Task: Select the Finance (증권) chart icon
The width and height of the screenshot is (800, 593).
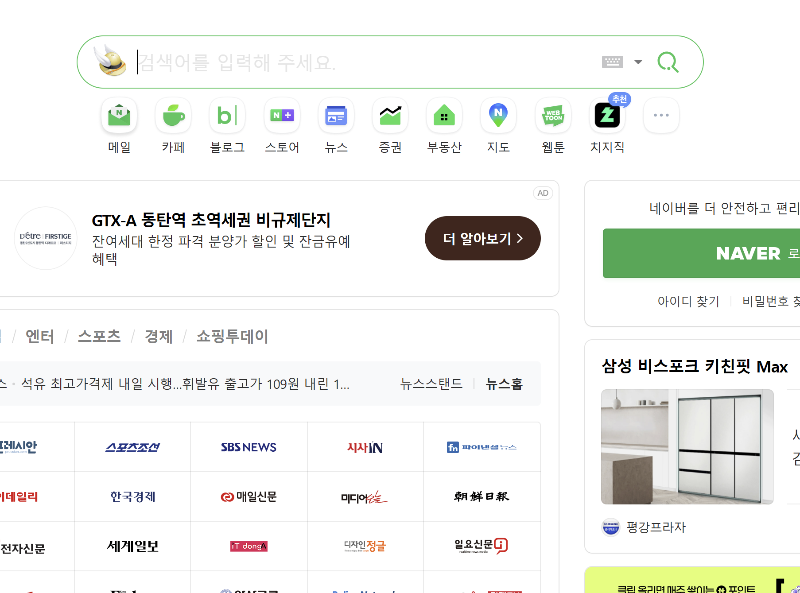Action: (389, 115)
